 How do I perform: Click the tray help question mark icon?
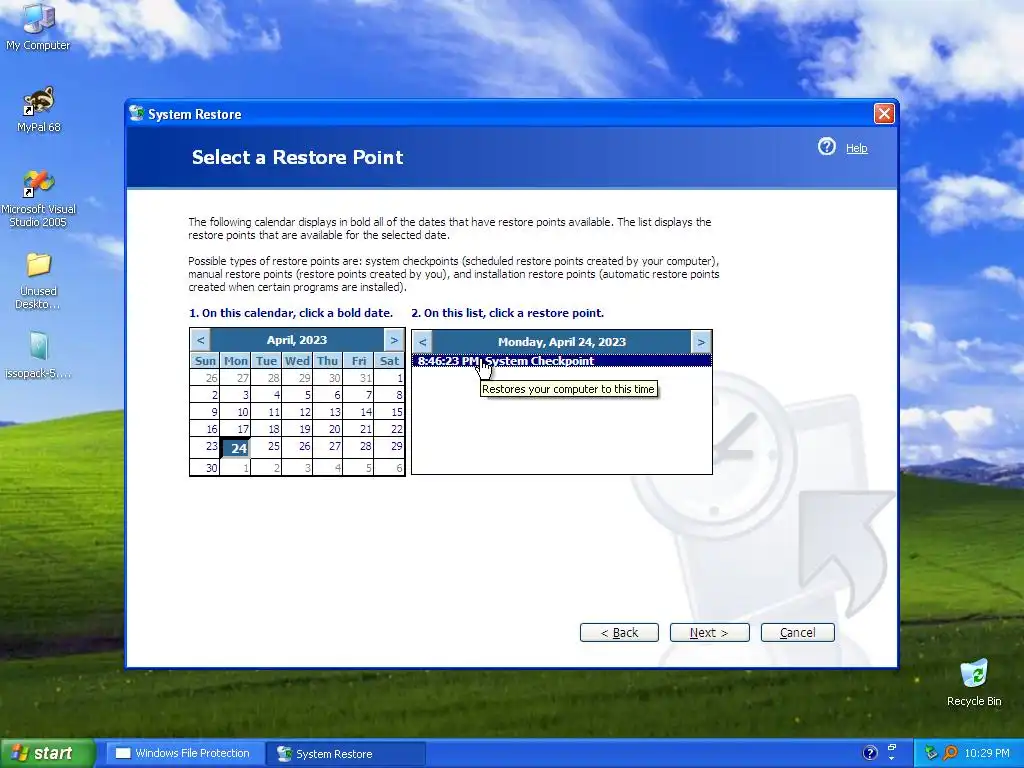pos(870,753)
